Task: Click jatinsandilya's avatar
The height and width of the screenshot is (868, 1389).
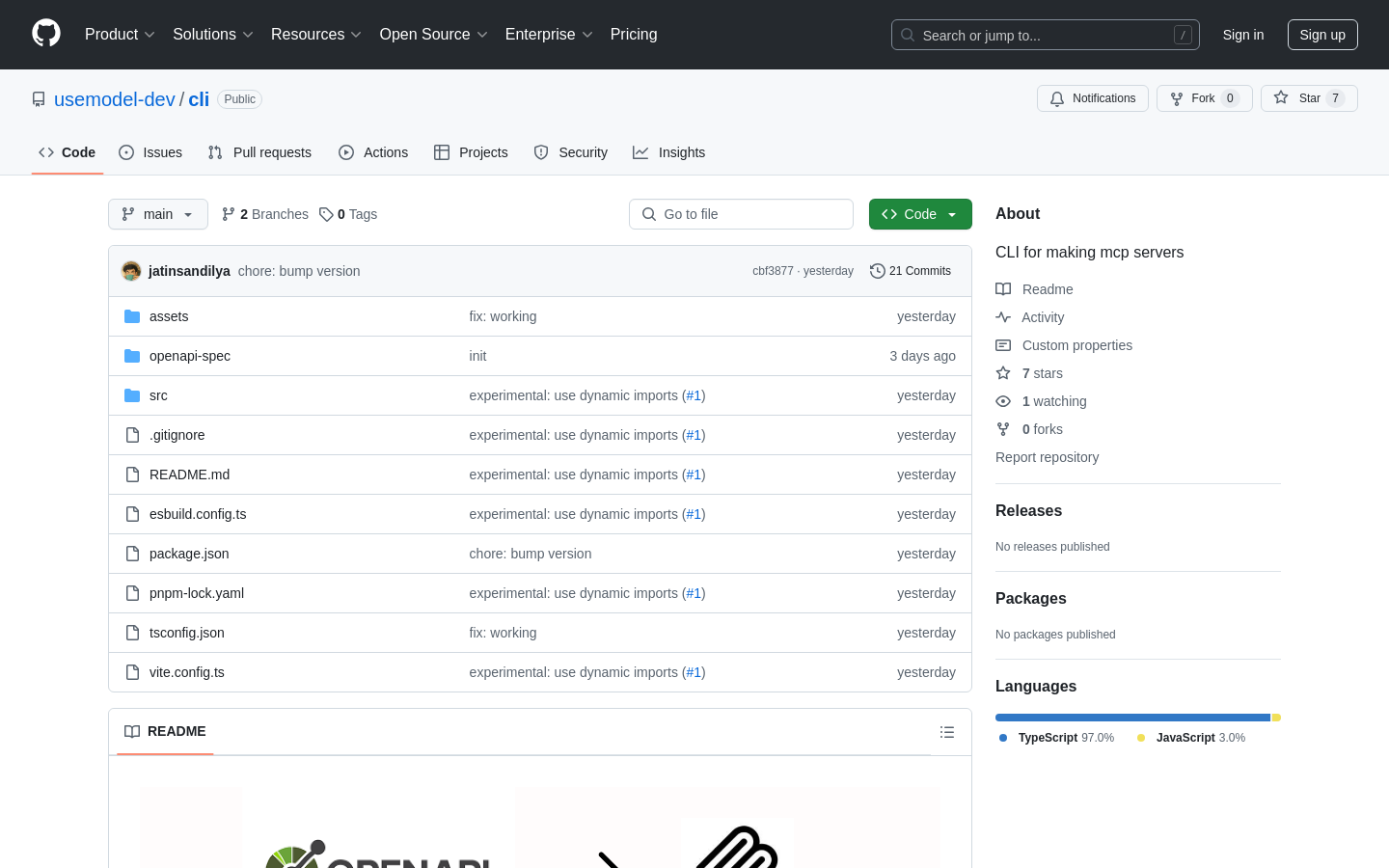Action: coord(131,271)
